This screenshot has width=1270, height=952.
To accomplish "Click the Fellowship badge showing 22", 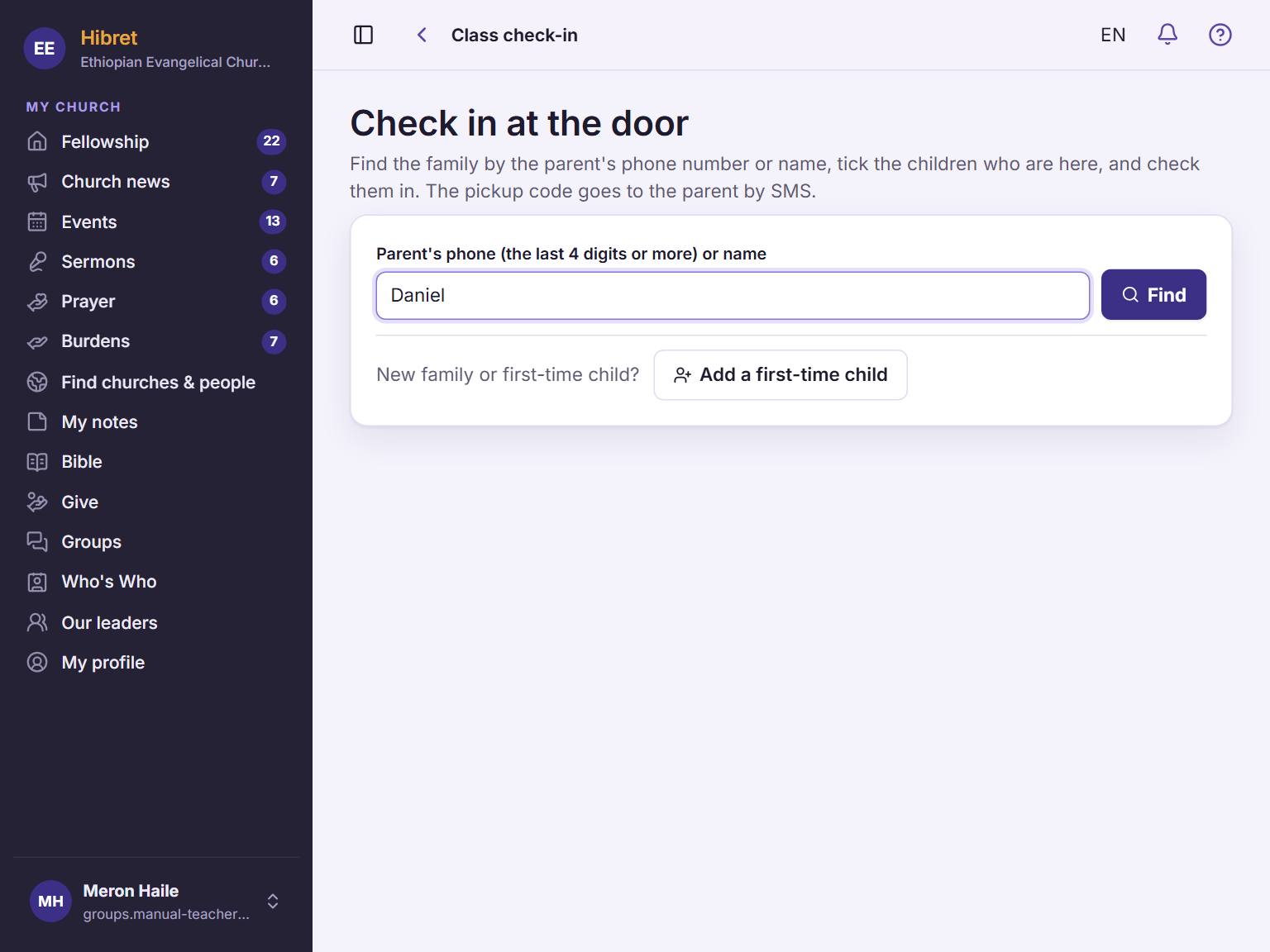I will point(271,141).
